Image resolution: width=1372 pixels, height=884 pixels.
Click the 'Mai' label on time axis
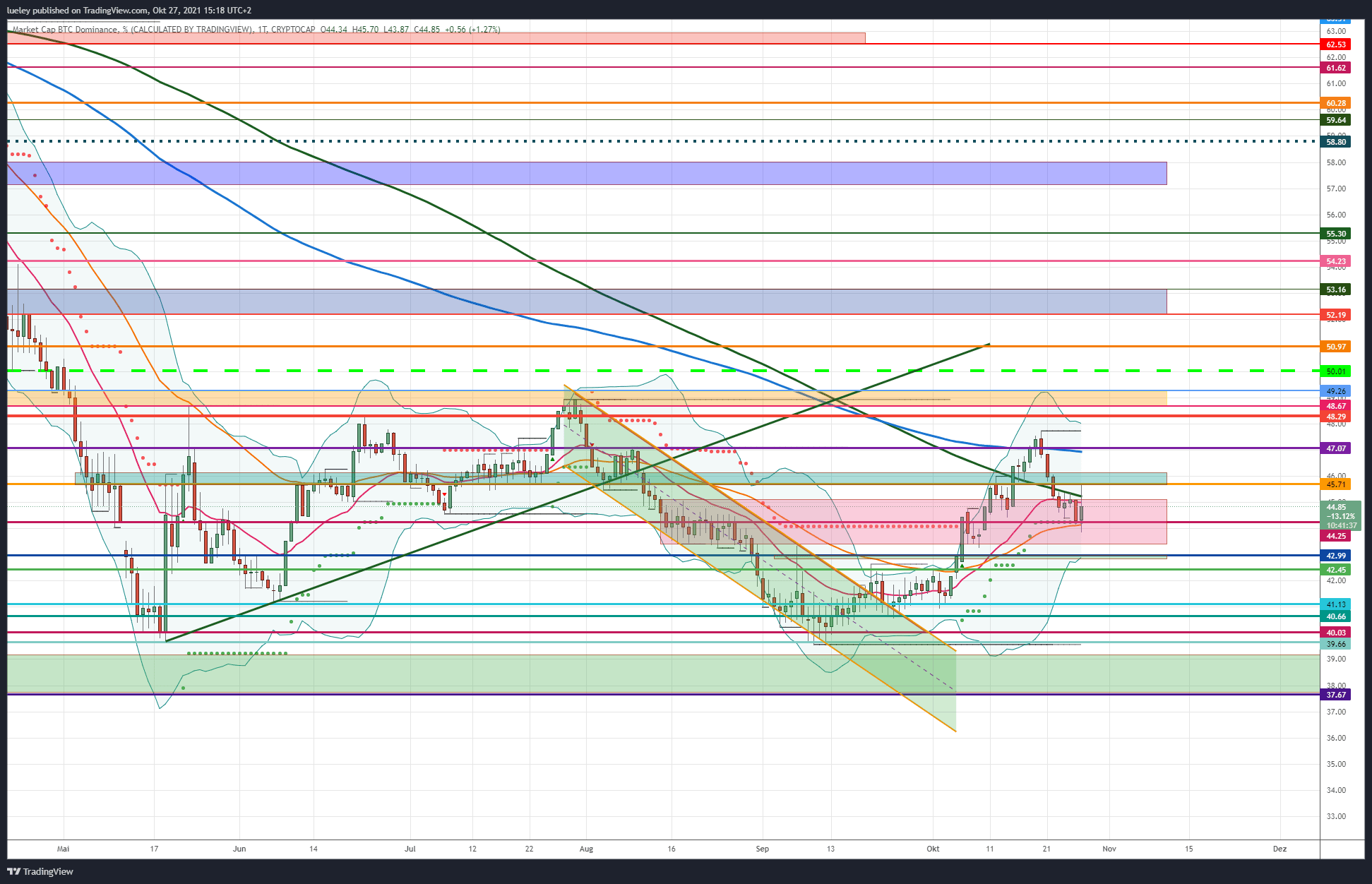(x=64, y=849)
